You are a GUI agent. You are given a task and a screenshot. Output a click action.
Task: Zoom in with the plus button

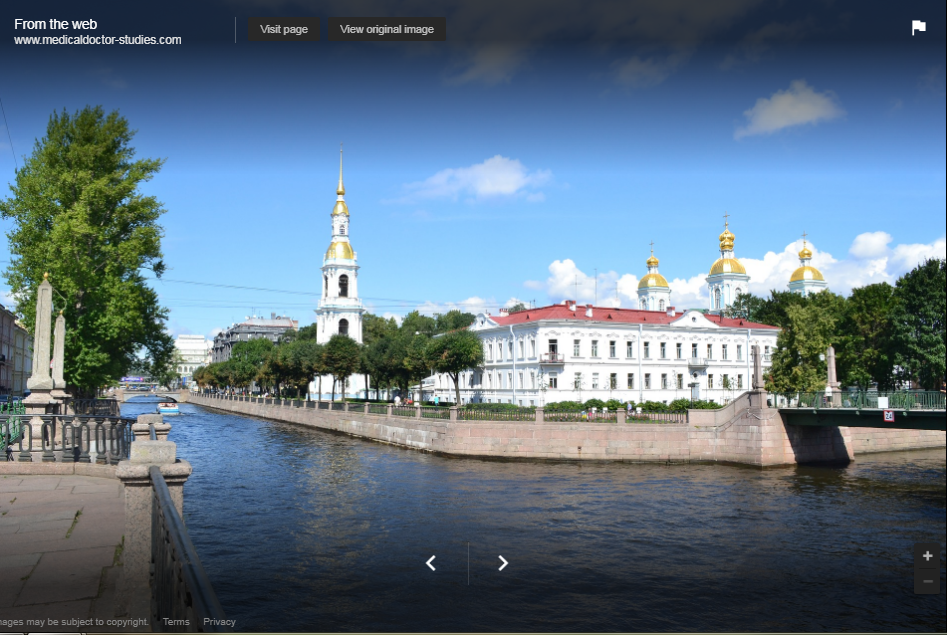pyautogui.click(x=927, y=556)
